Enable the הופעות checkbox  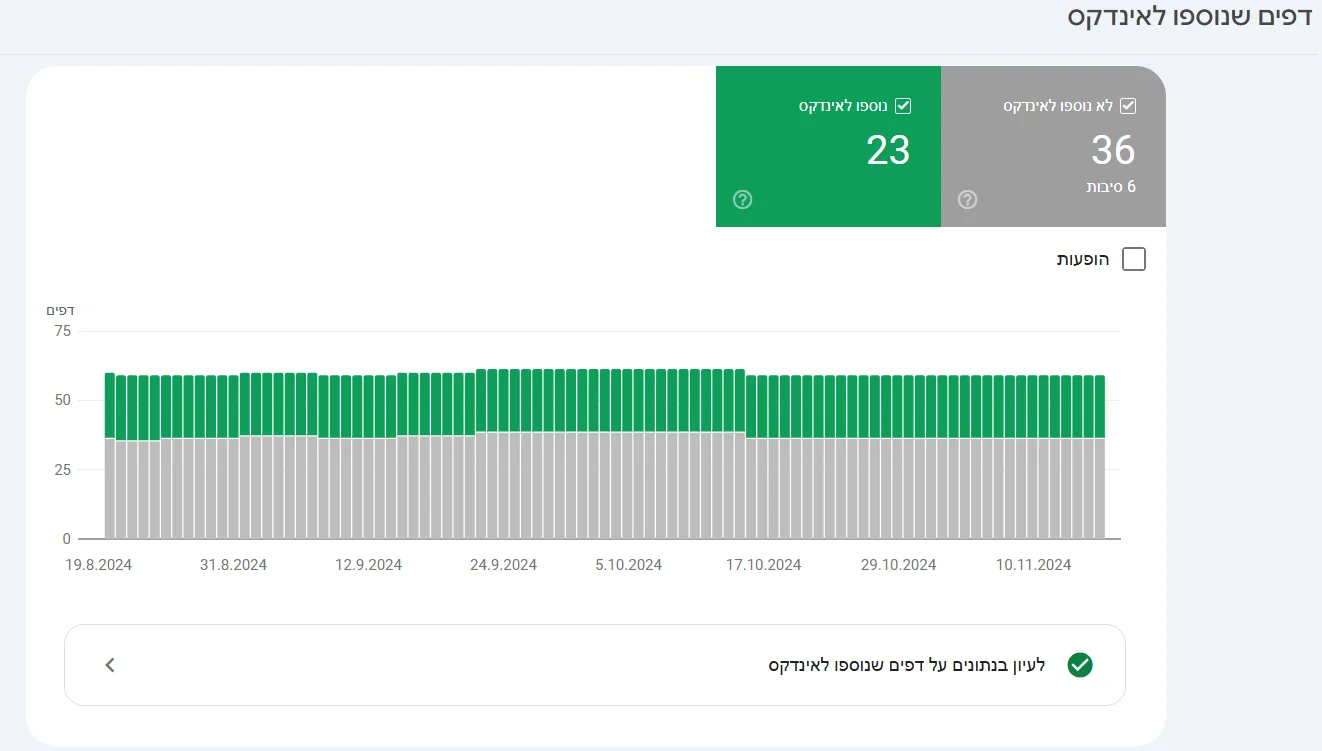1134,260
